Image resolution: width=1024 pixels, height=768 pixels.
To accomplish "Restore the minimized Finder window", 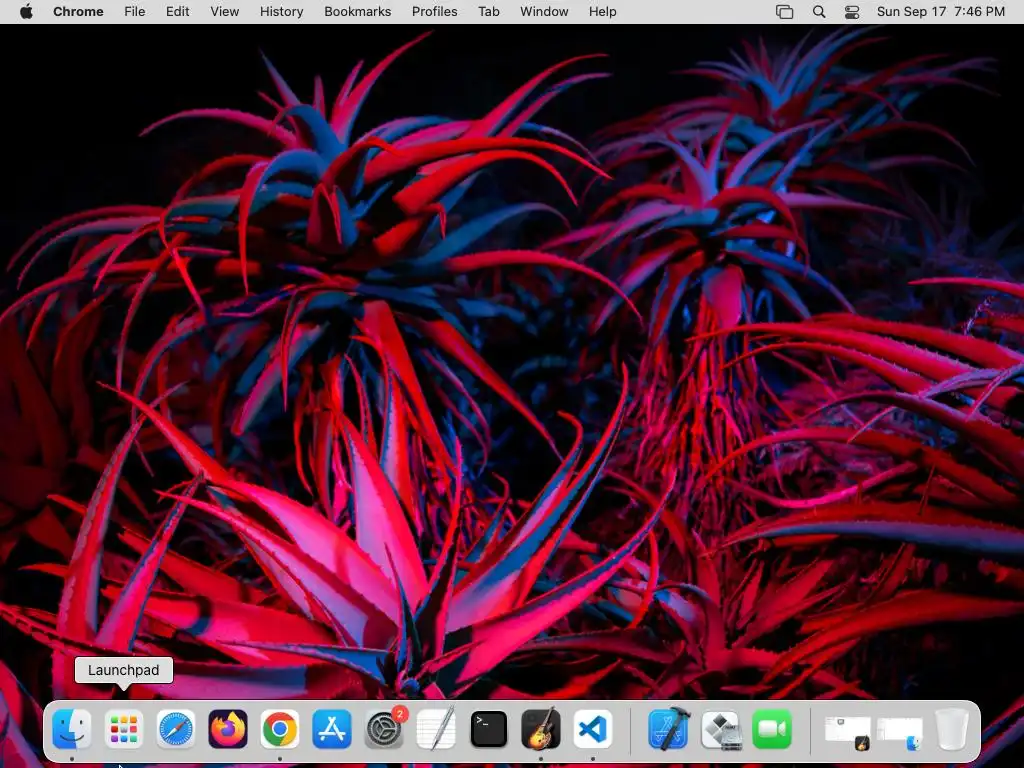I will tap(899, 731).
